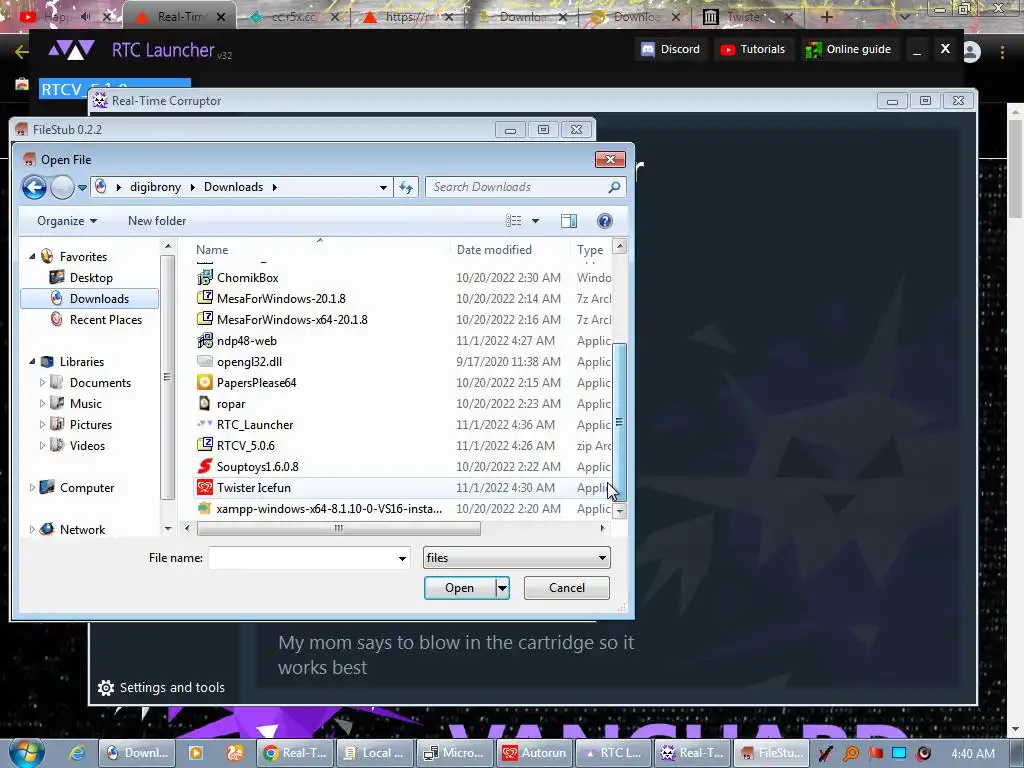
Task: Expand the Music library
Action: tap(42, 403)
